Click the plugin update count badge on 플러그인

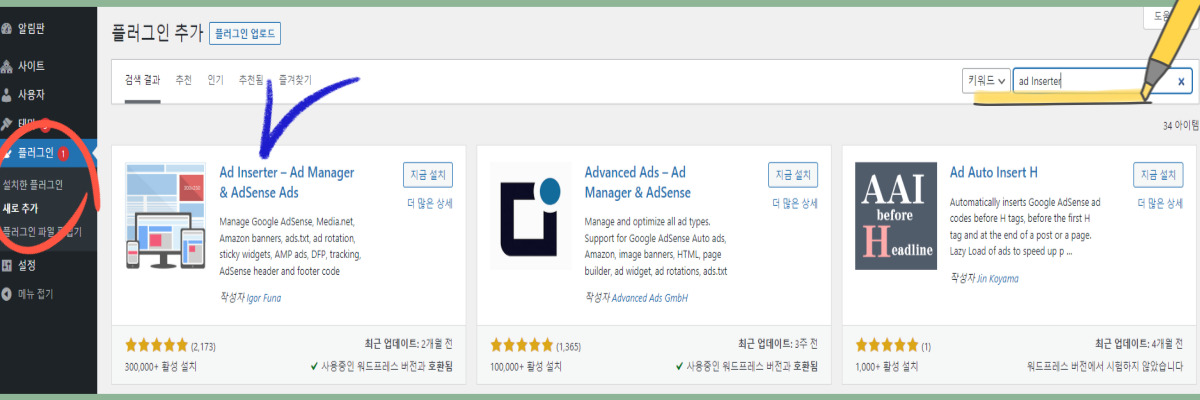click(x=63, y=154)
